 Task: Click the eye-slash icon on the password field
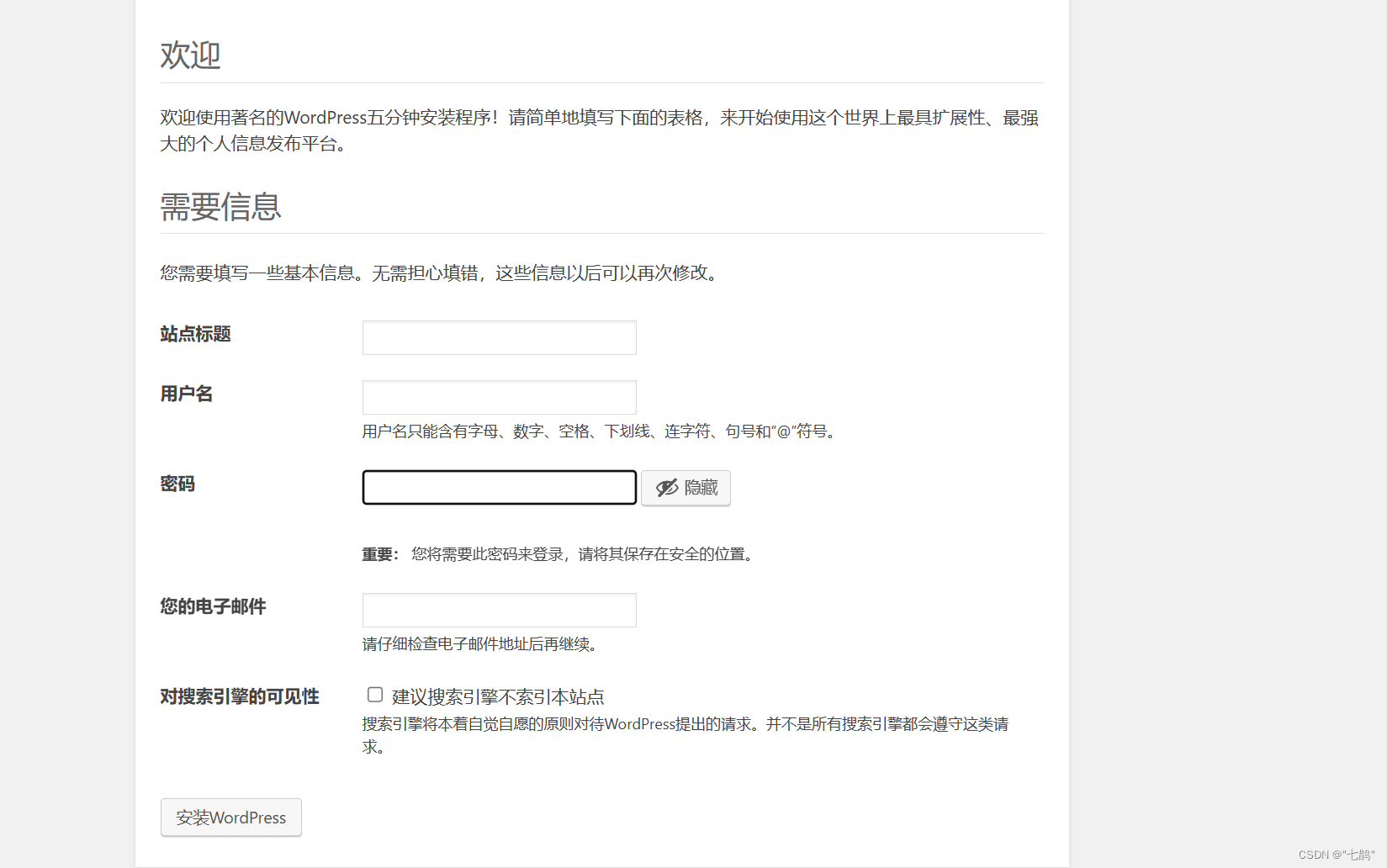coord(665,488)
